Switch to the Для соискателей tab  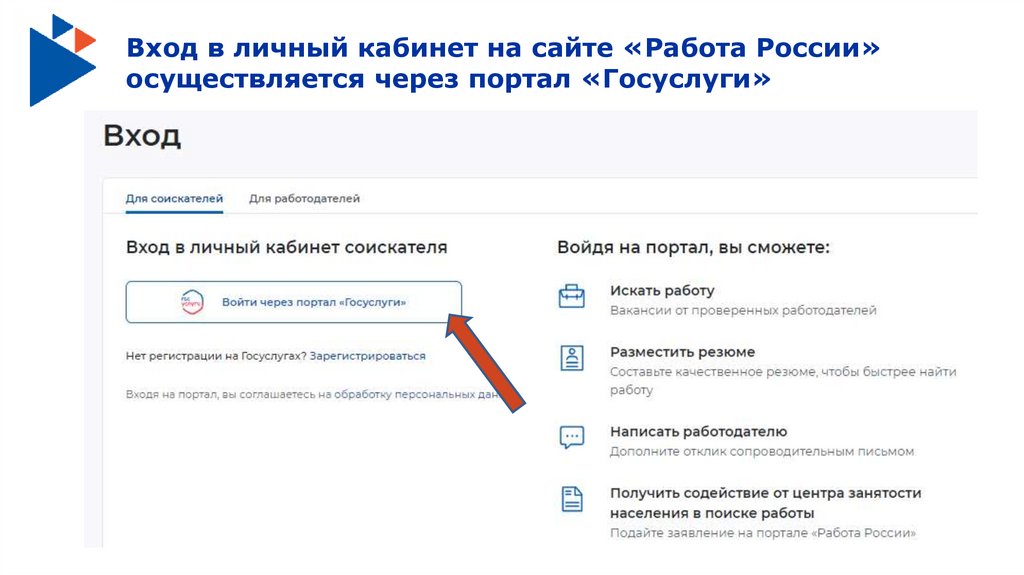click(x=174, y=198)
